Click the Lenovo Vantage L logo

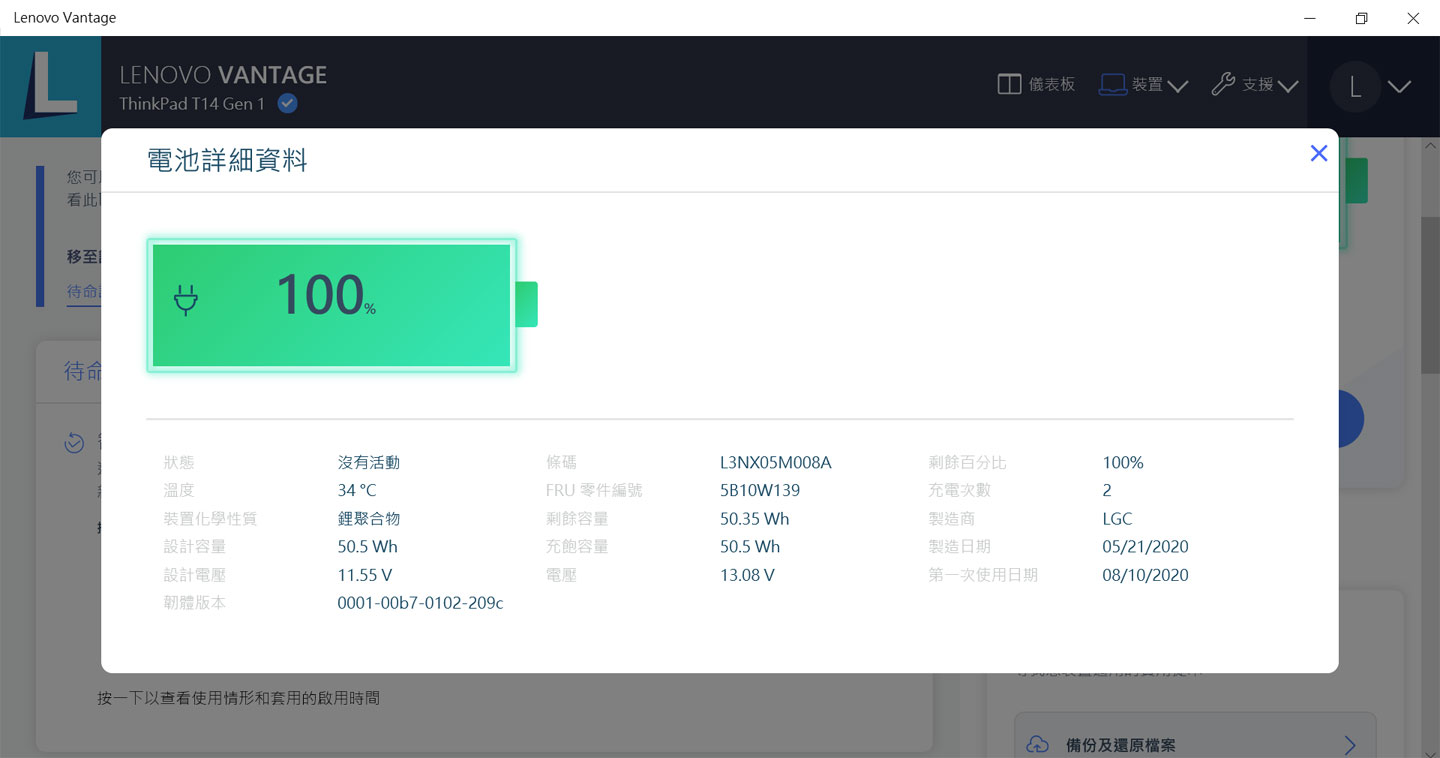[51, 86]
